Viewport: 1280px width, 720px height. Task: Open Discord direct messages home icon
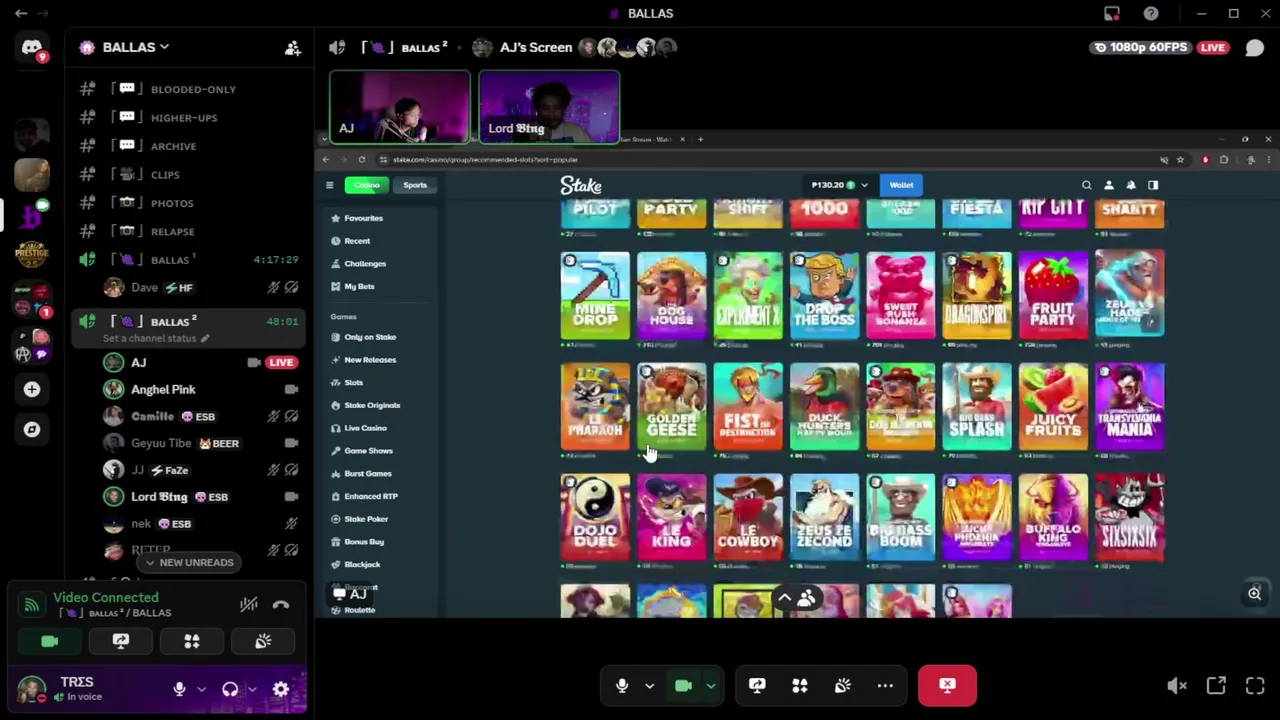[32, 48]
